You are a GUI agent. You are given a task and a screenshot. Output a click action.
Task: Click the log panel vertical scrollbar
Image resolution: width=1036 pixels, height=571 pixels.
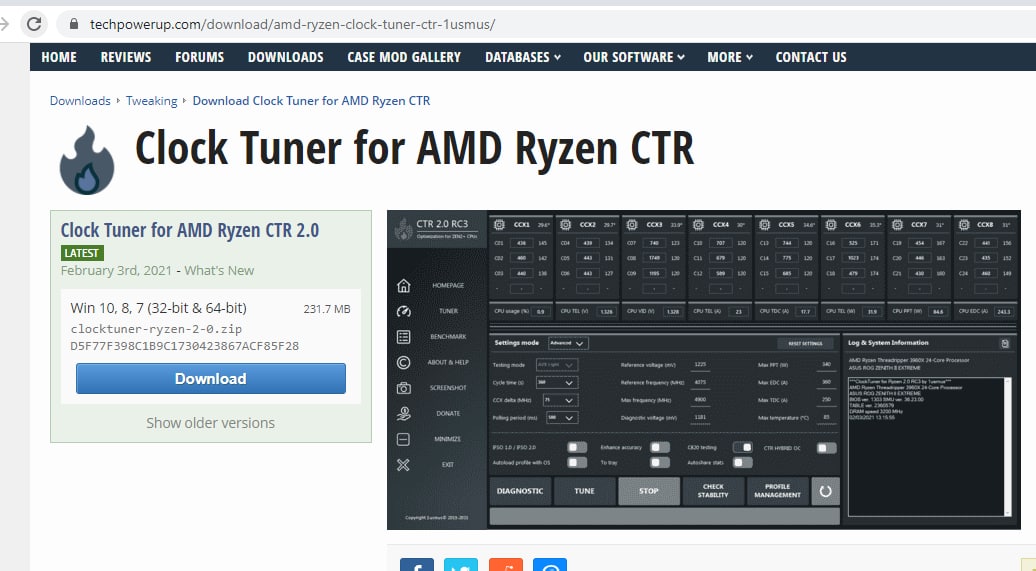pos(1008,447)
